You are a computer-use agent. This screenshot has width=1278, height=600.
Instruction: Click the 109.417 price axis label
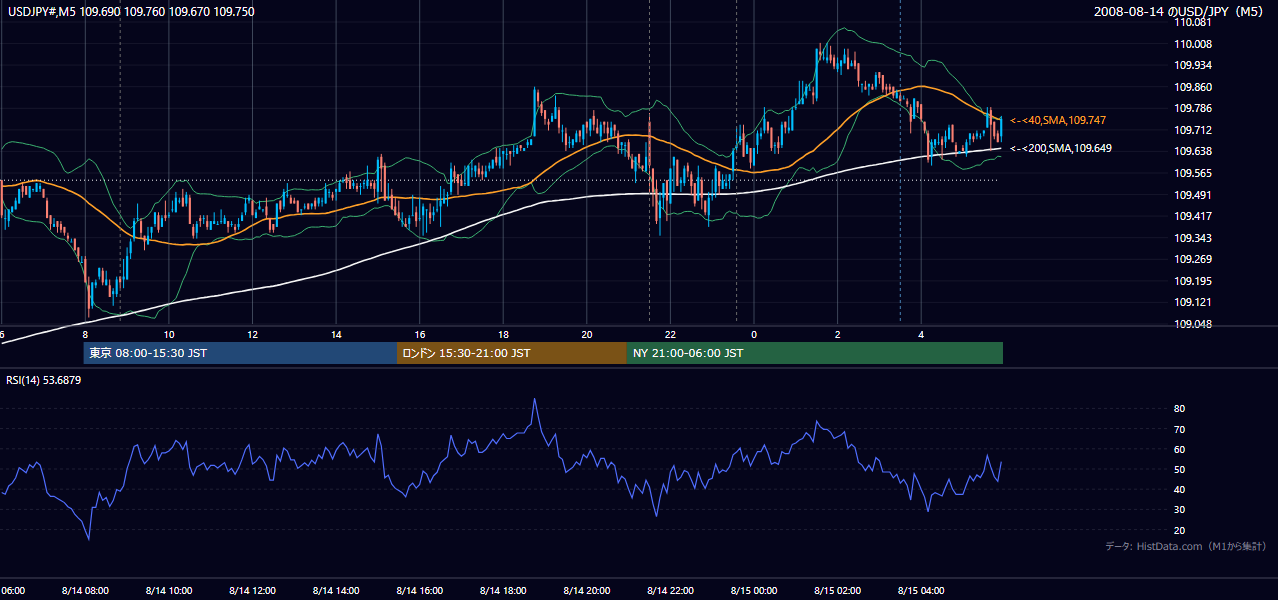point(1193,216)
